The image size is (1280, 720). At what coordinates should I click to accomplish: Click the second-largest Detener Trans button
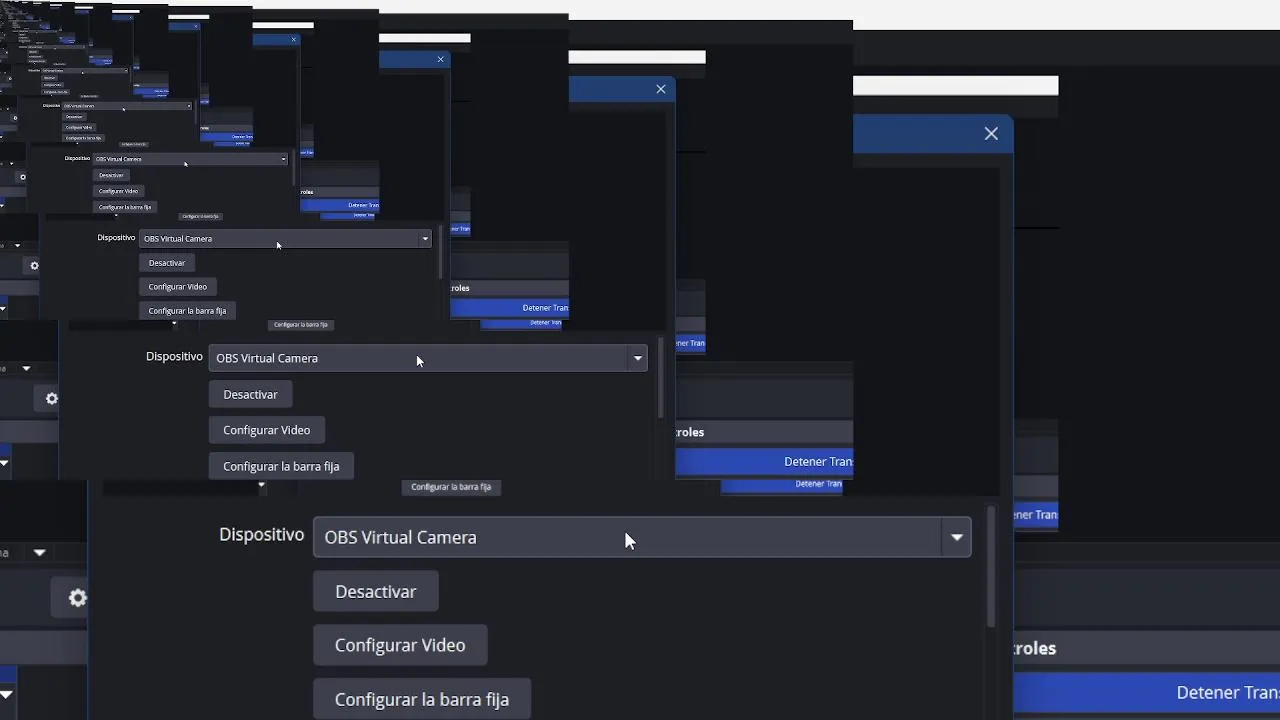(x=764, y=461)
